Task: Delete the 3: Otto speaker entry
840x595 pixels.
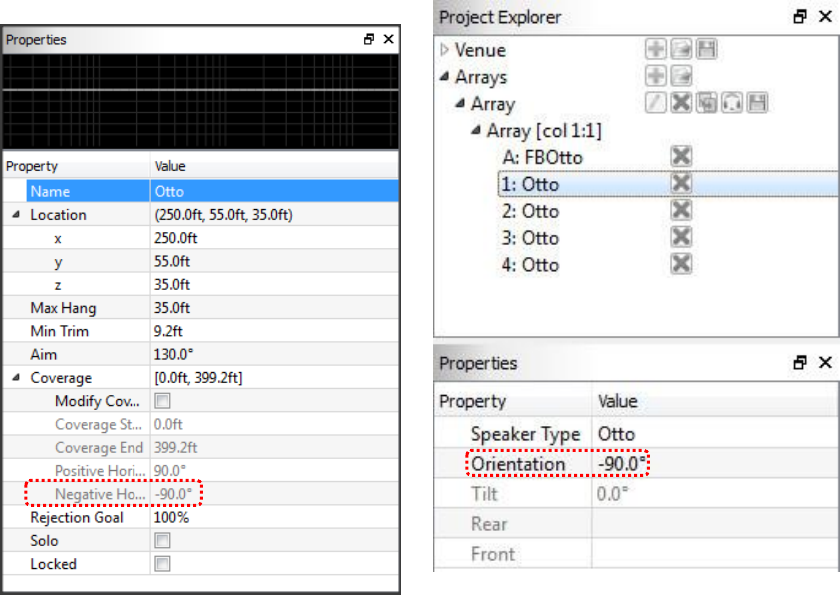Action: 681,237
